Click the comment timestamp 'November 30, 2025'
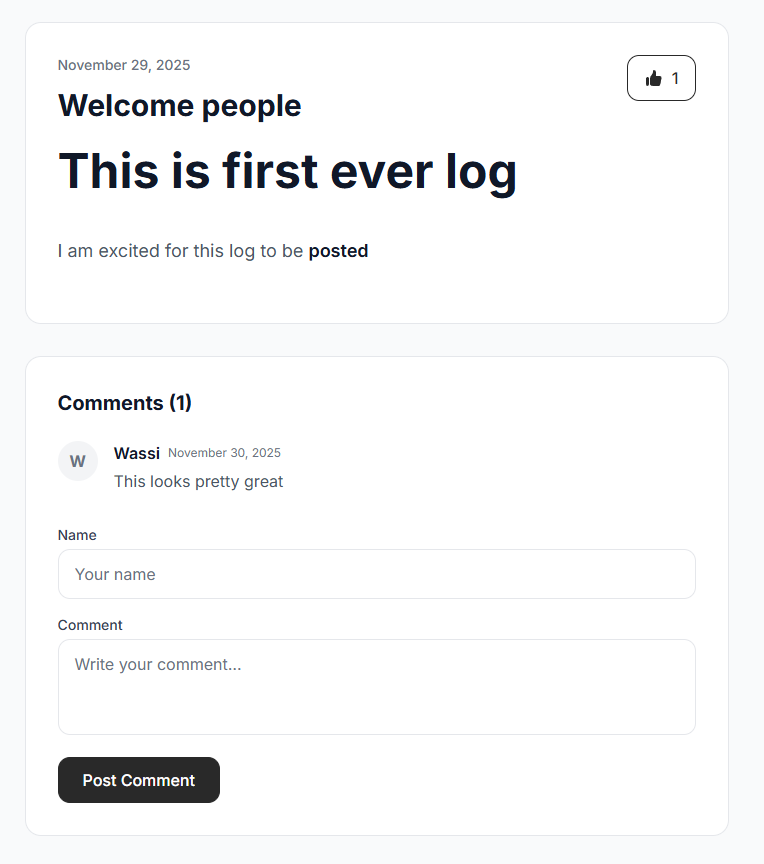This screenshot has width=764, height=864. 224,452
